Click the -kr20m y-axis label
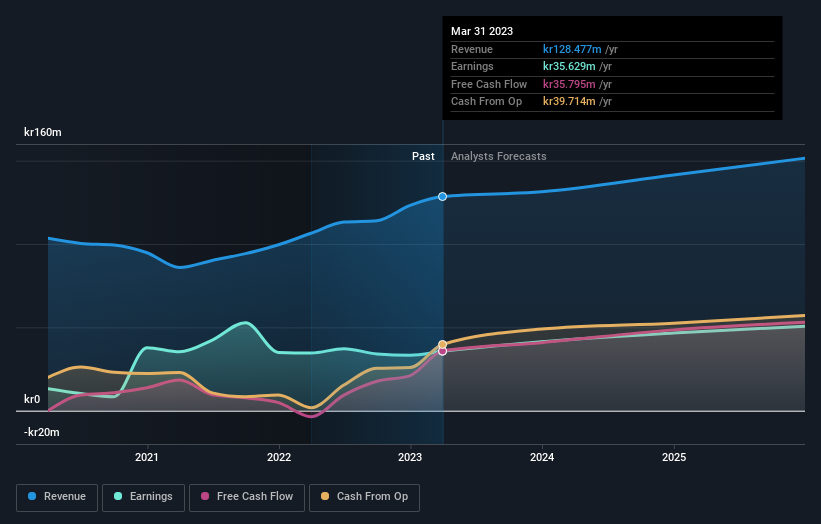The height and width of the screenshot is (524, 821). point(41,432)
